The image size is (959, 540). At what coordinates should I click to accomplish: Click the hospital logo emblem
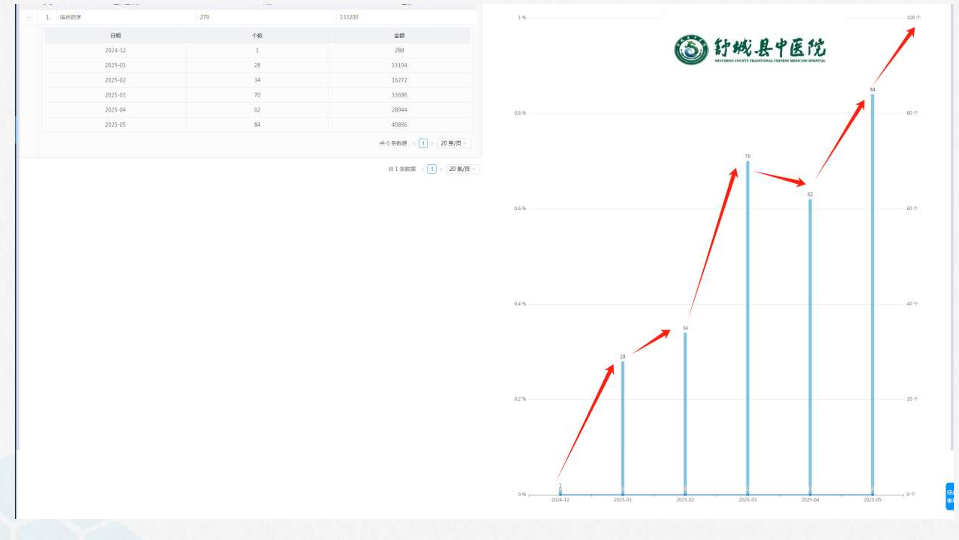tap(690, 49)
